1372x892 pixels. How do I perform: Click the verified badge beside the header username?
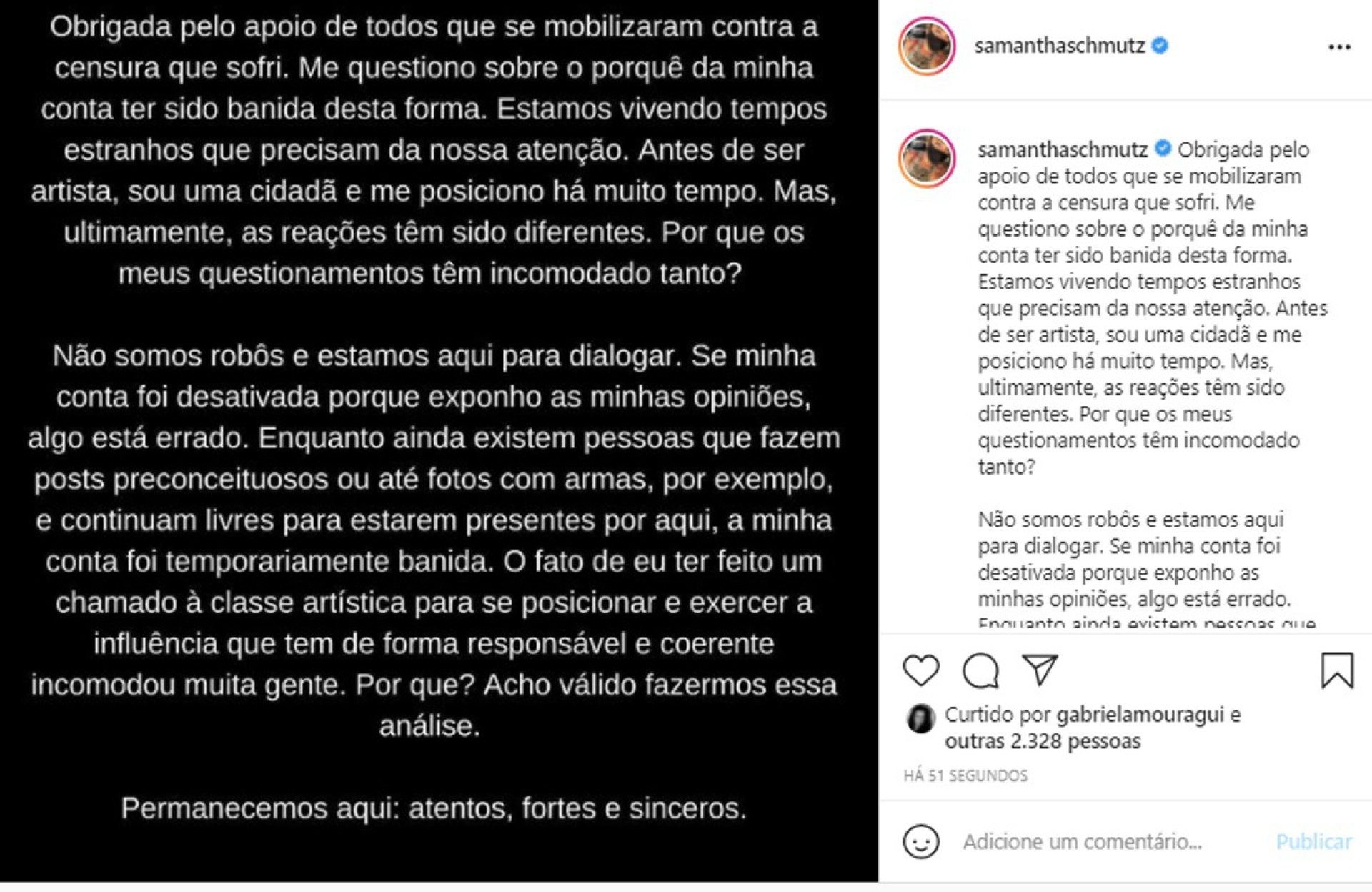[x=1160, y=46]
